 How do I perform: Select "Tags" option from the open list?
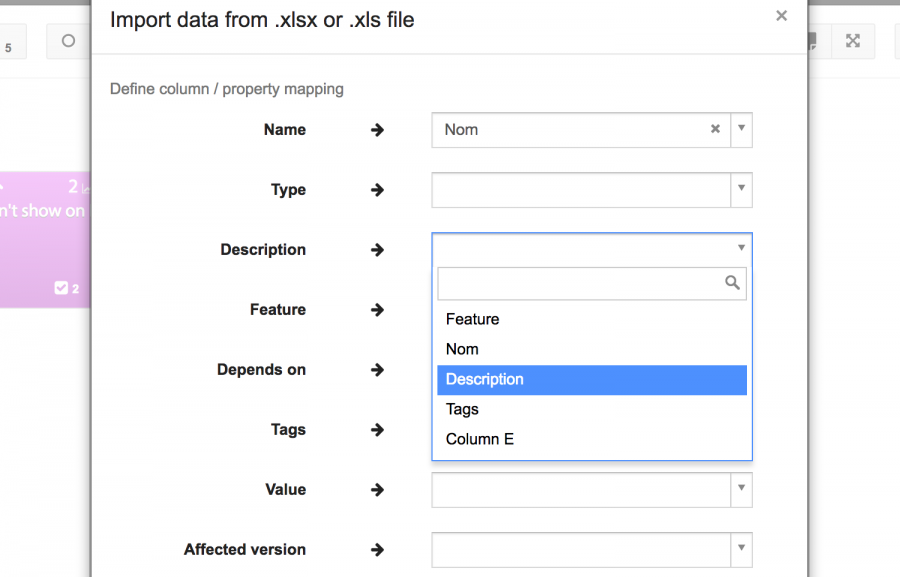click(x=461, y=409)
